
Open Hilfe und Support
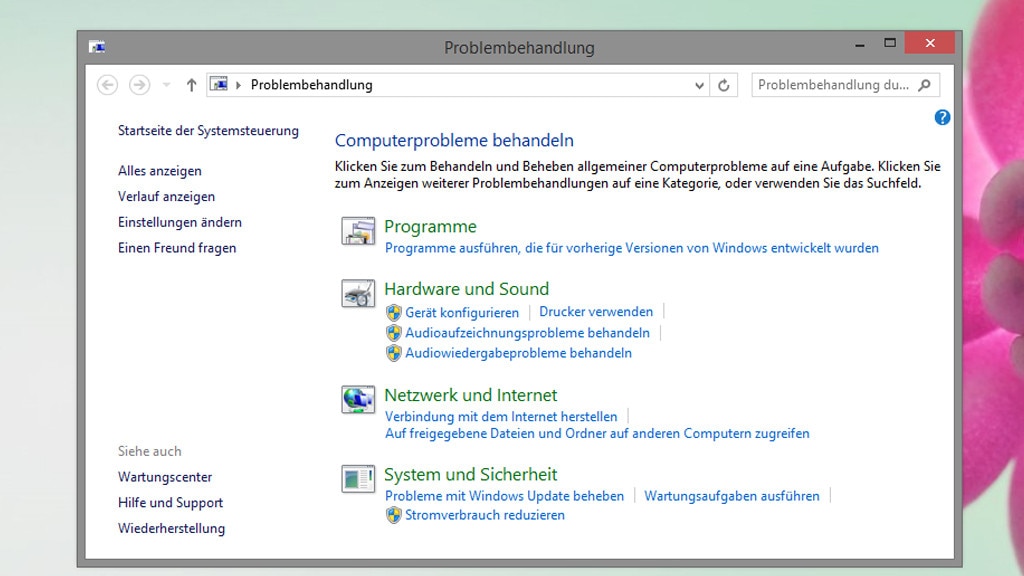170,503
